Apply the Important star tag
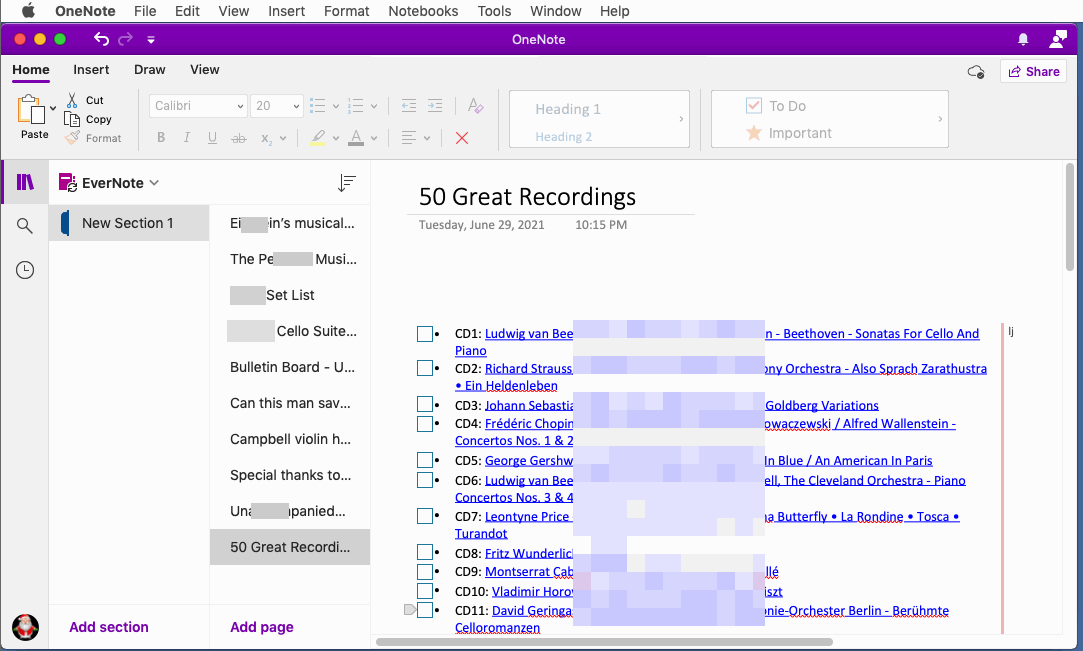The height and width of the screenshot is (651, 1083). coord(788,133)
